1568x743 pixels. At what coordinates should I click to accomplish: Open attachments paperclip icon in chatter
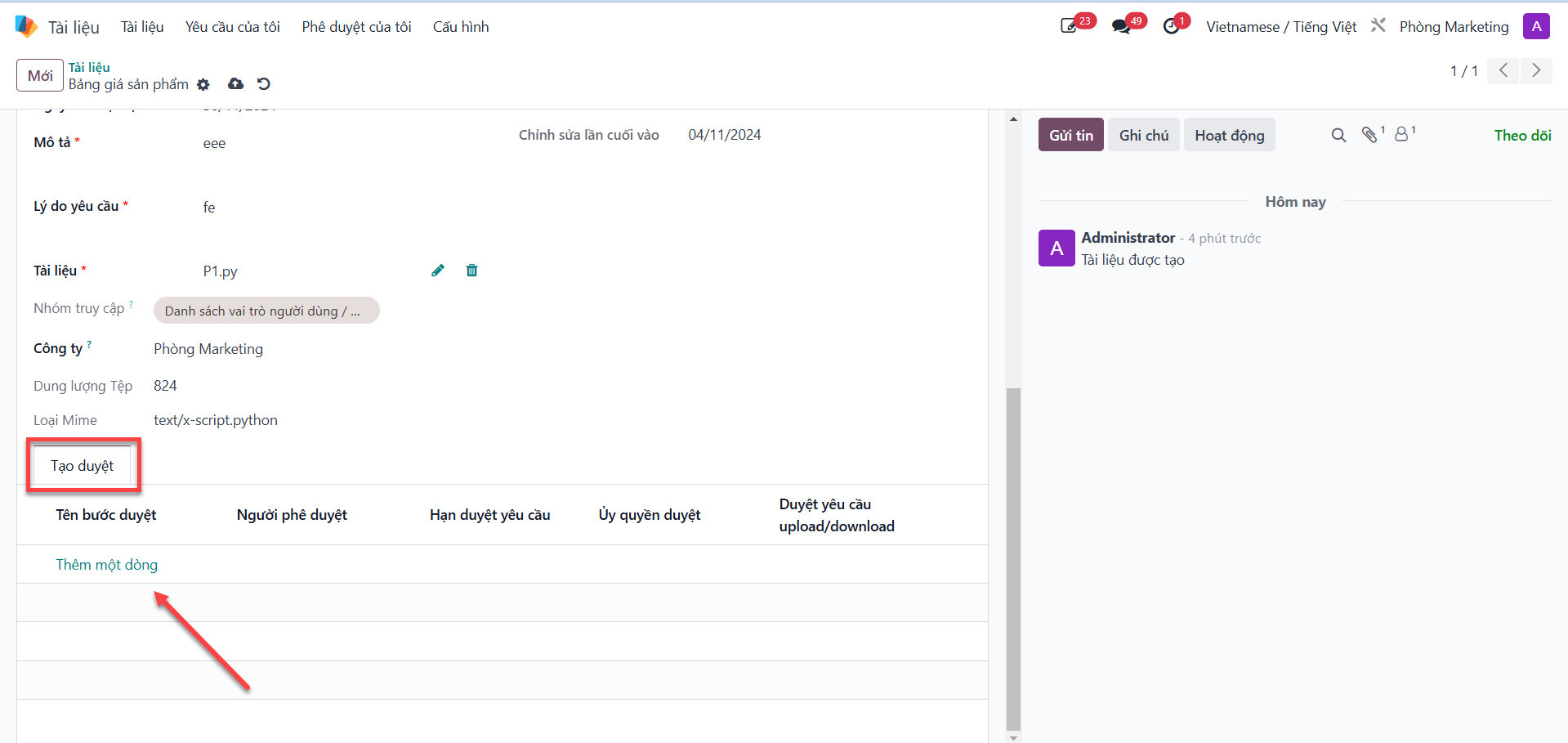1370,135
